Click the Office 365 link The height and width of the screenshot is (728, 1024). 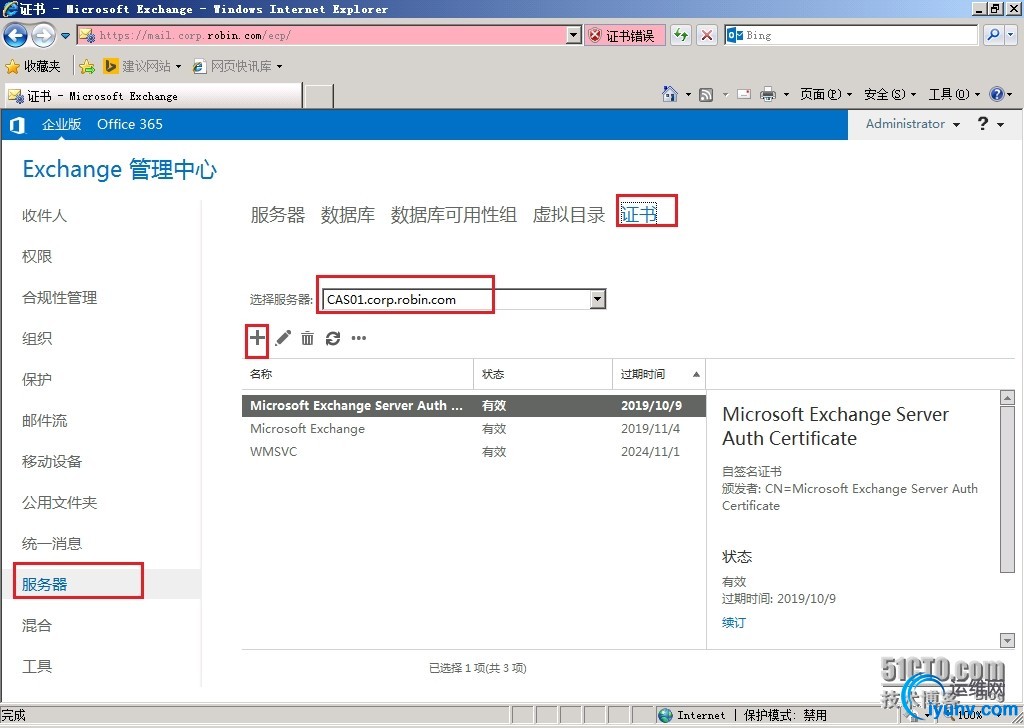point(130,124)
